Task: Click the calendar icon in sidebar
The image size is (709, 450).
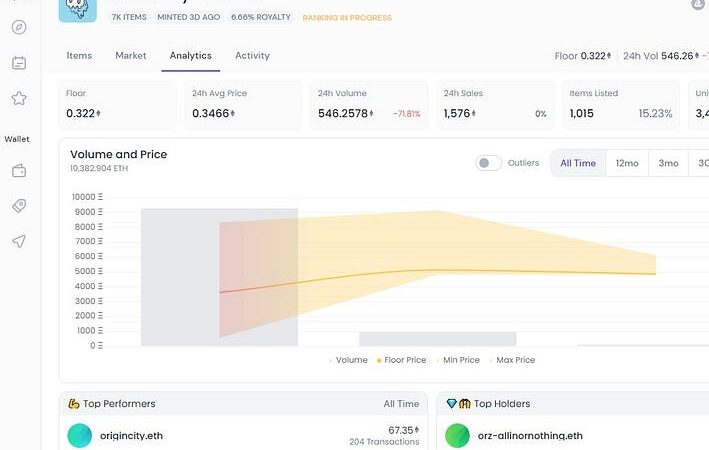Action: click(x=19, y=63)
